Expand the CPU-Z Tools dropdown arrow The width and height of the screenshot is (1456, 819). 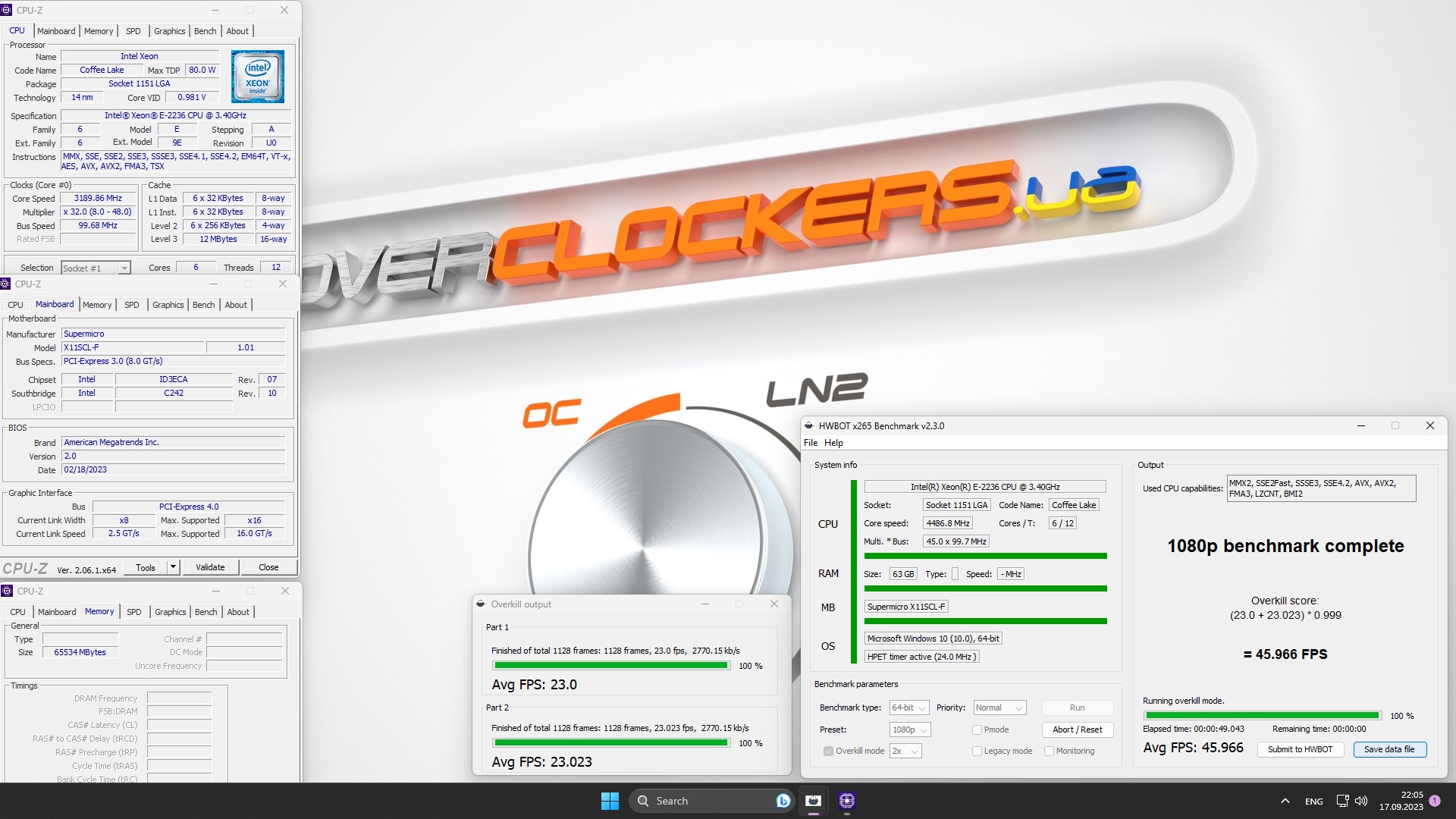coord(173,567)
